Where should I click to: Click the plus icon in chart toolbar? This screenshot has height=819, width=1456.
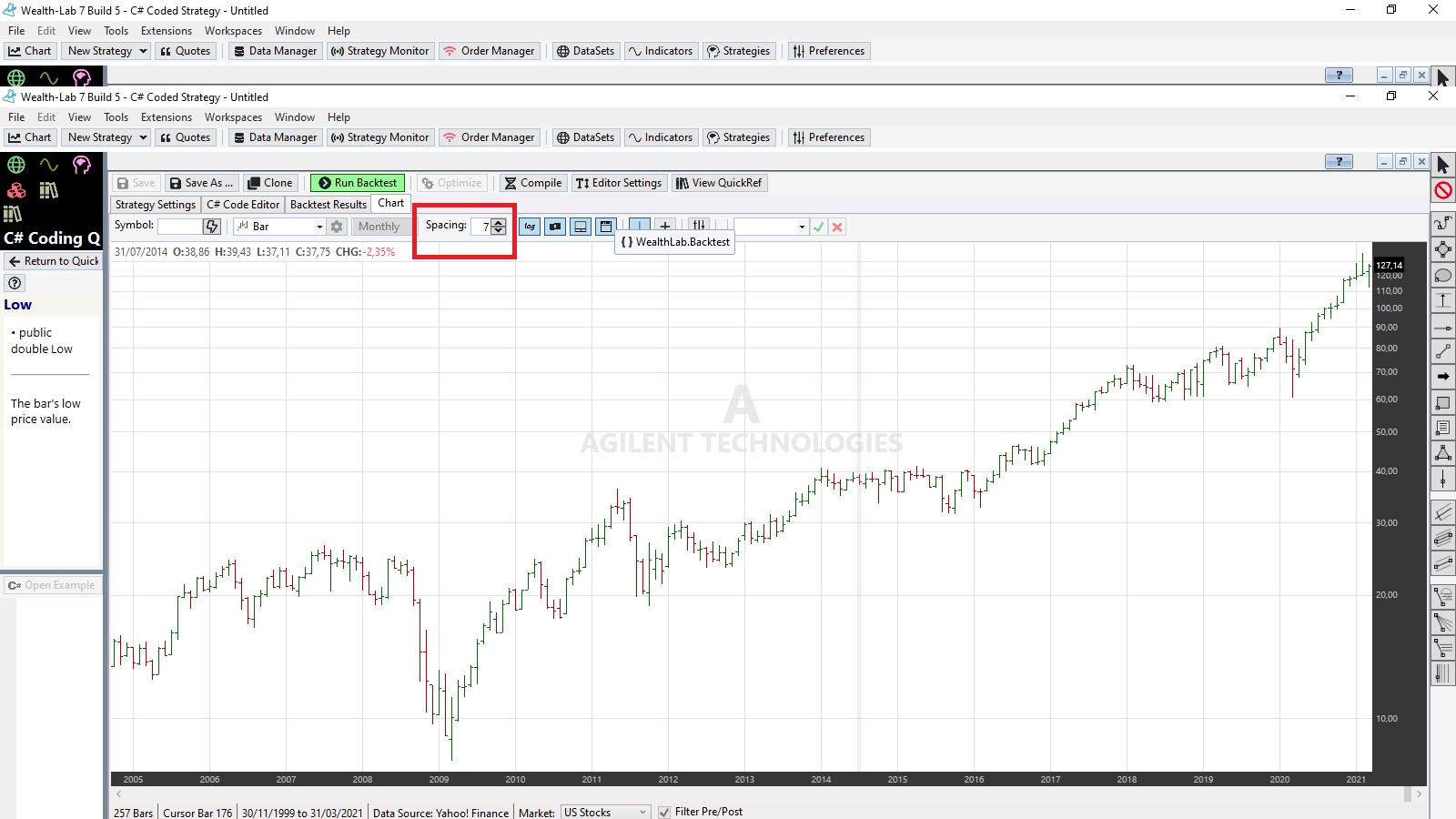(x=665, y=227)
